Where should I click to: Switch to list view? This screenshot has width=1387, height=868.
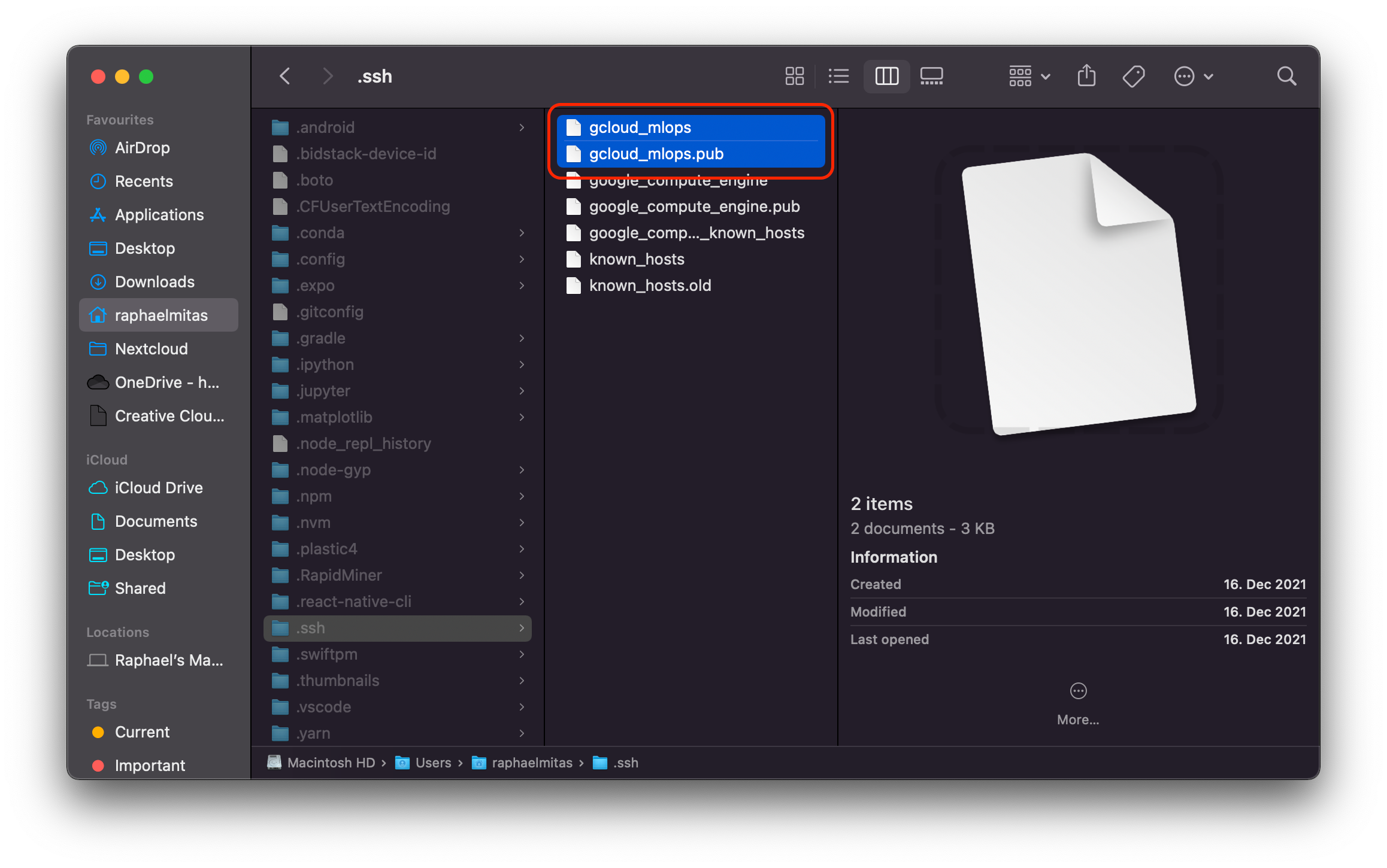838,76
